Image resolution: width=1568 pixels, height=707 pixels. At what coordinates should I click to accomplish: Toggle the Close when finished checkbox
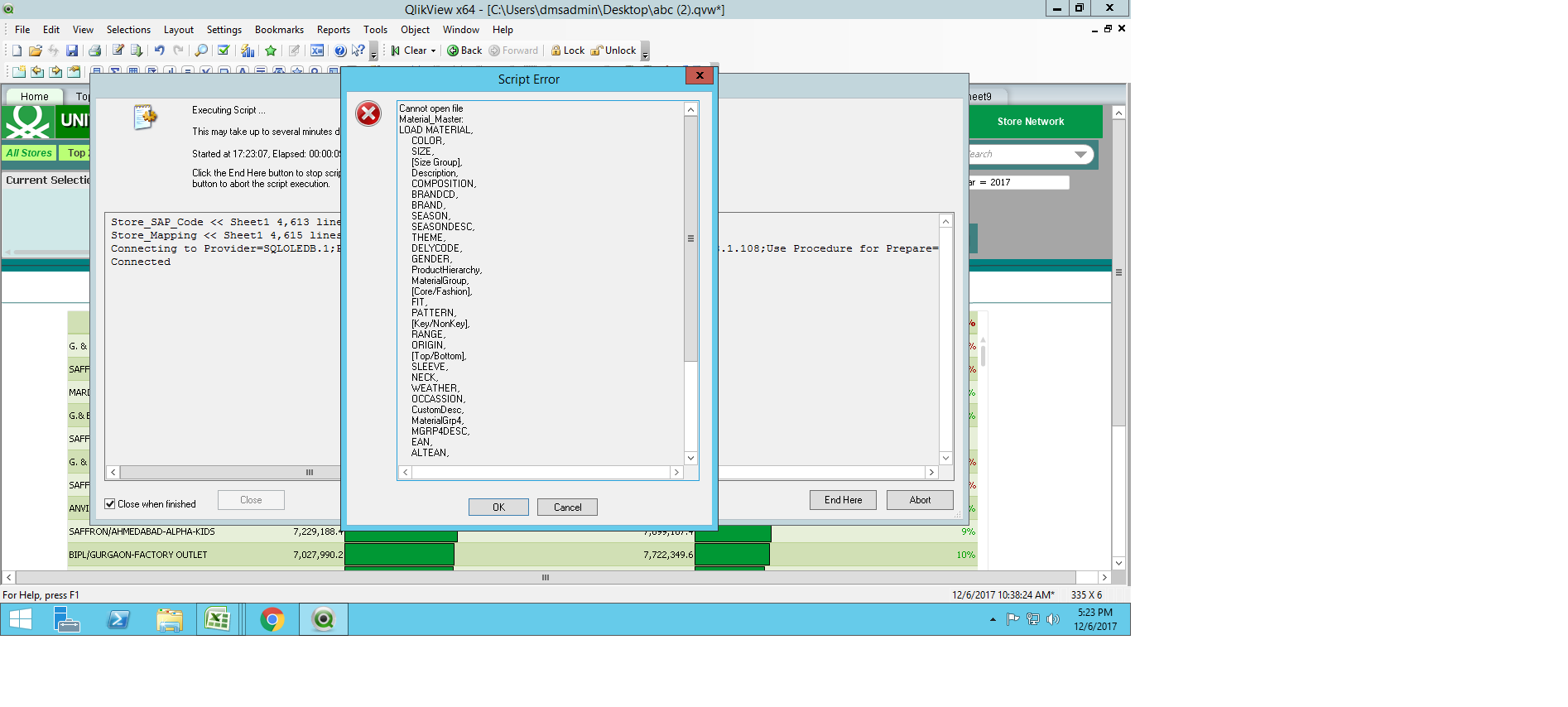[x=110, y=504]
